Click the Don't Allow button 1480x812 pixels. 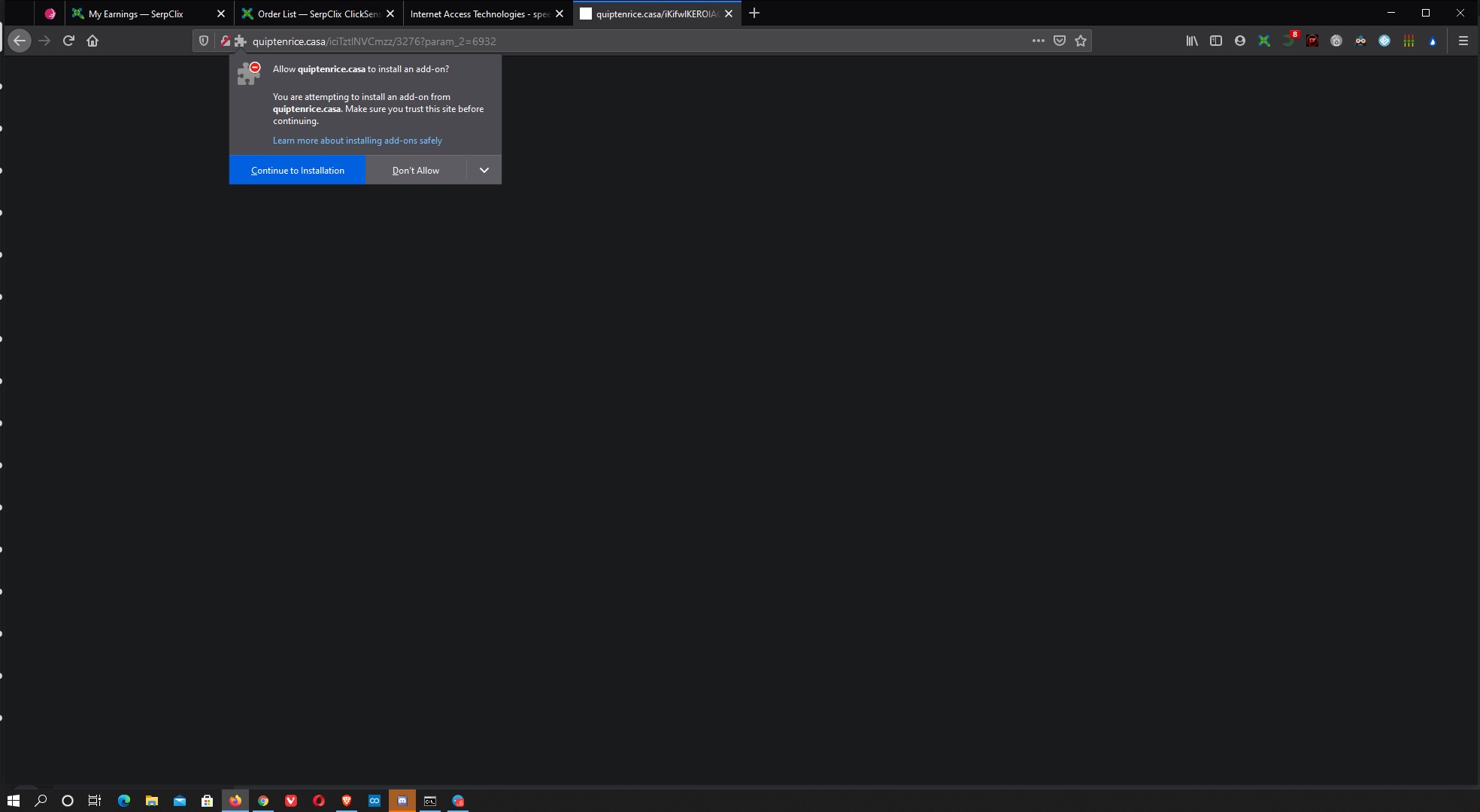coord(416,171)
